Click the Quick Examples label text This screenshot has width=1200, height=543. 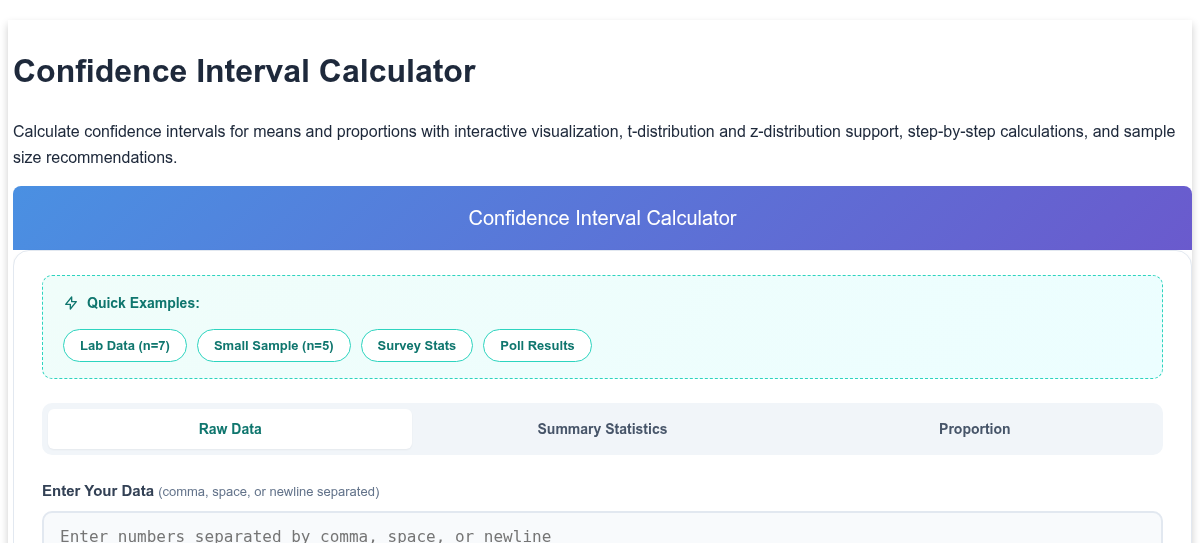click(x=143, y=303)
